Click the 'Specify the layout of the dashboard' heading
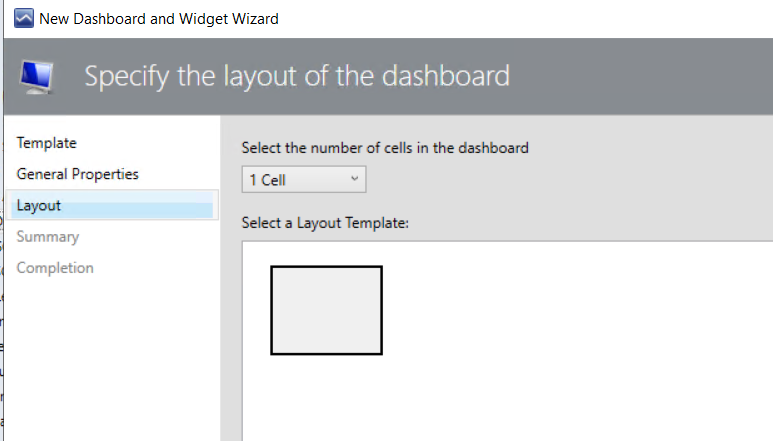Screen dimensions: 773x441 point(297,76)
